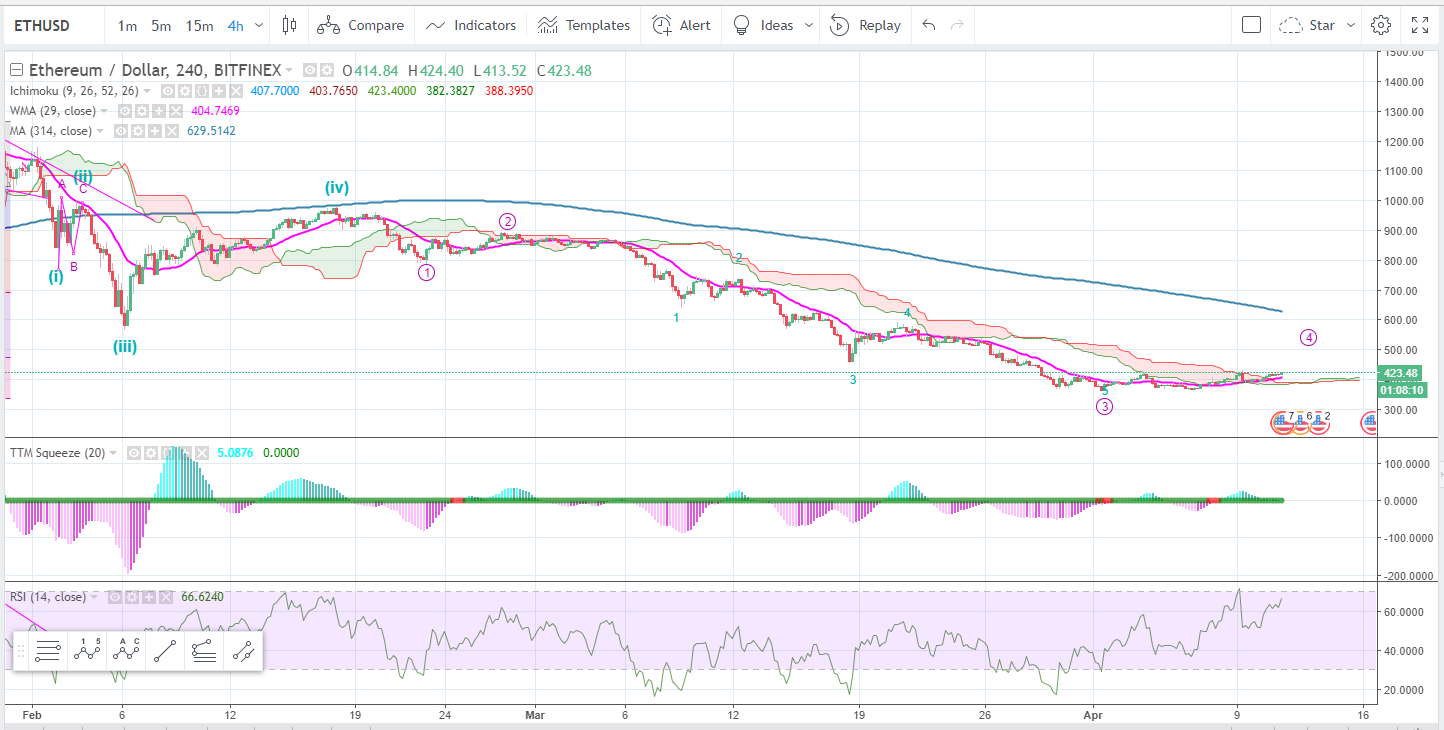Collapse the Ethereum / Dollar legend
This screenshot has height=730, width=1444.
click(x=16, y=71)
